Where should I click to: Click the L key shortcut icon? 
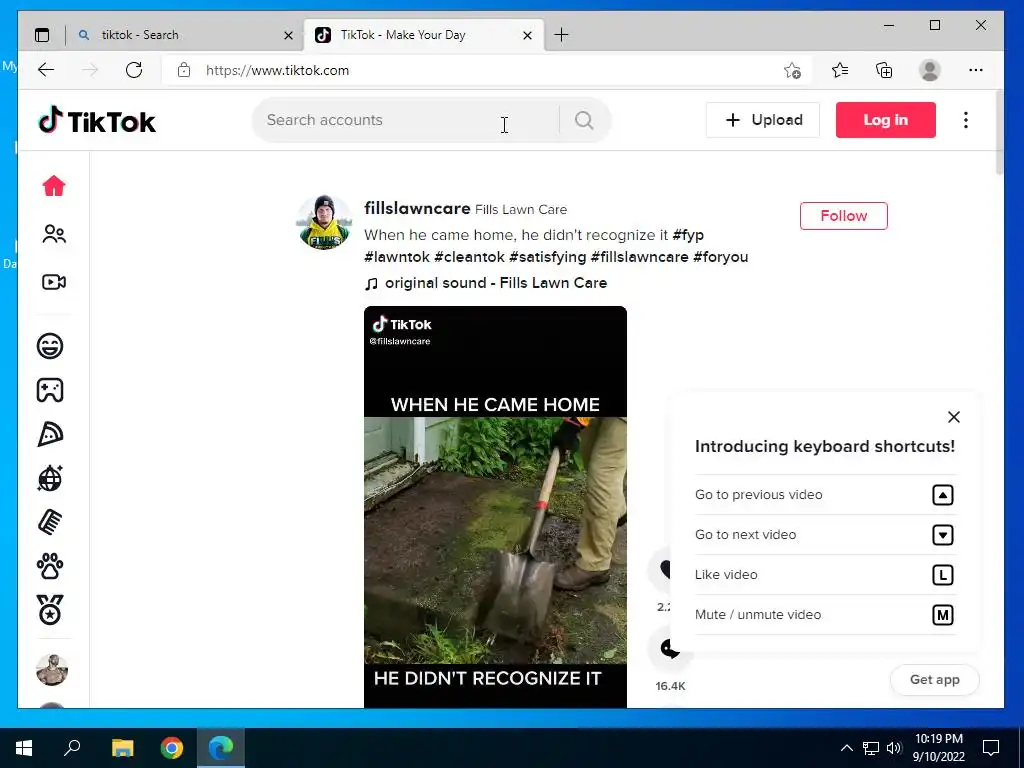tap(942, 575)
